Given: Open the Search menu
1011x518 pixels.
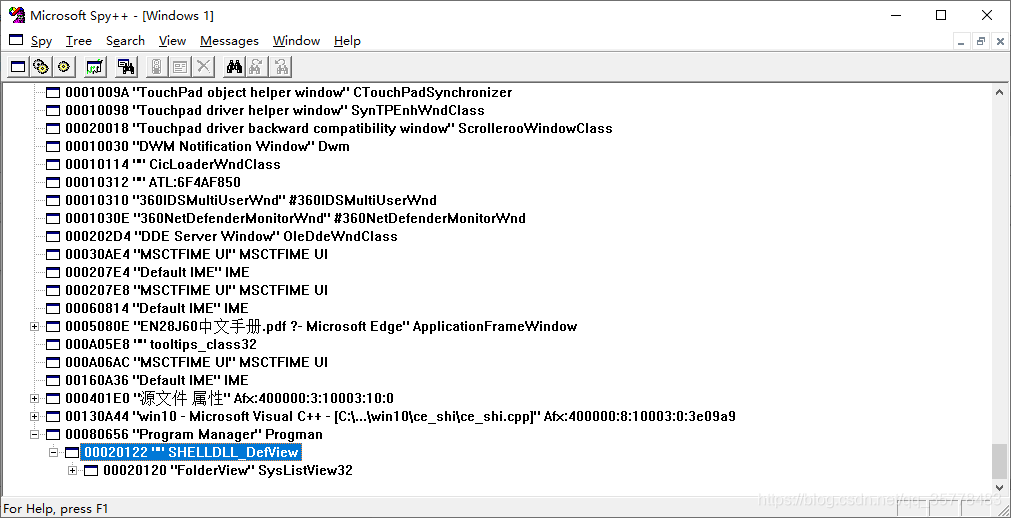Looking at the screenshot, I should tap(125, 41).
